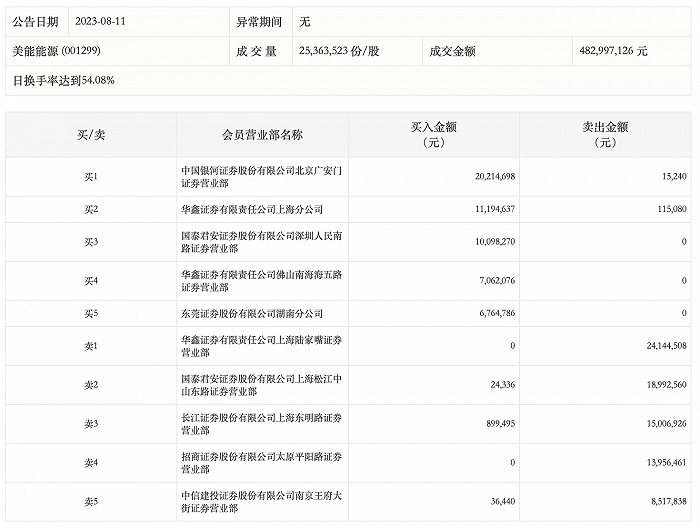Click sell amount 115,080
Screen dimensions: 700x528
(672, 209)
